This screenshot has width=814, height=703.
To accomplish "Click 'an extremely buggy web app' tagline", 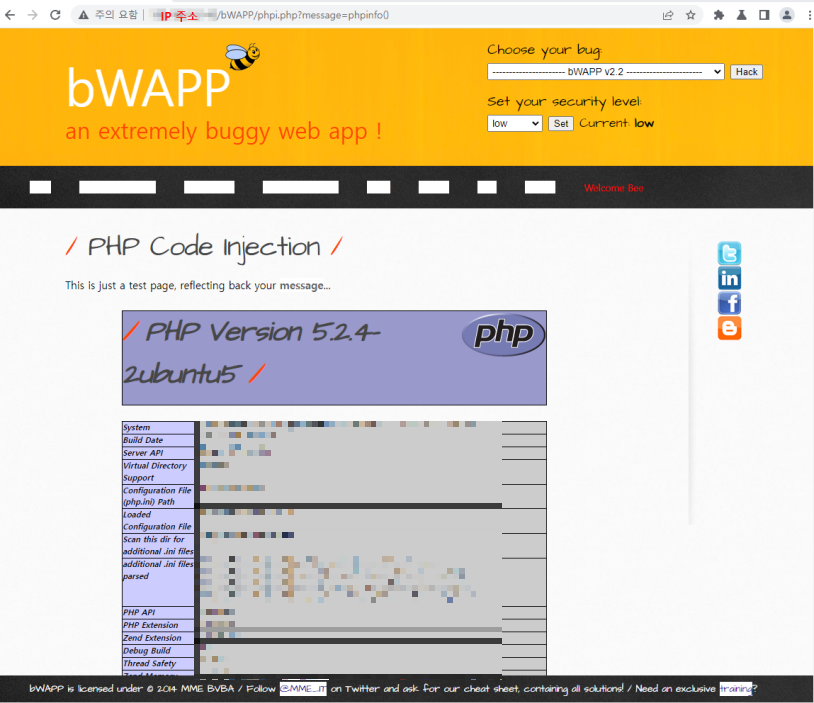I will (224, 131).
